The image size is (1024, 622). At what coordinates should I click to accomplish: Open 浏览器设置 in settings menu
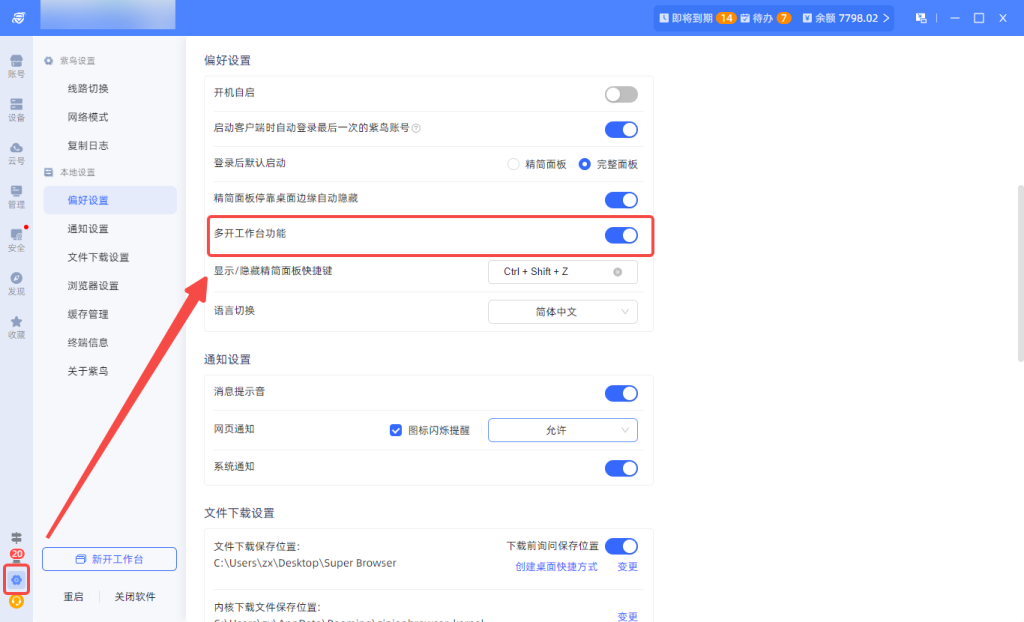click(93, 286)
